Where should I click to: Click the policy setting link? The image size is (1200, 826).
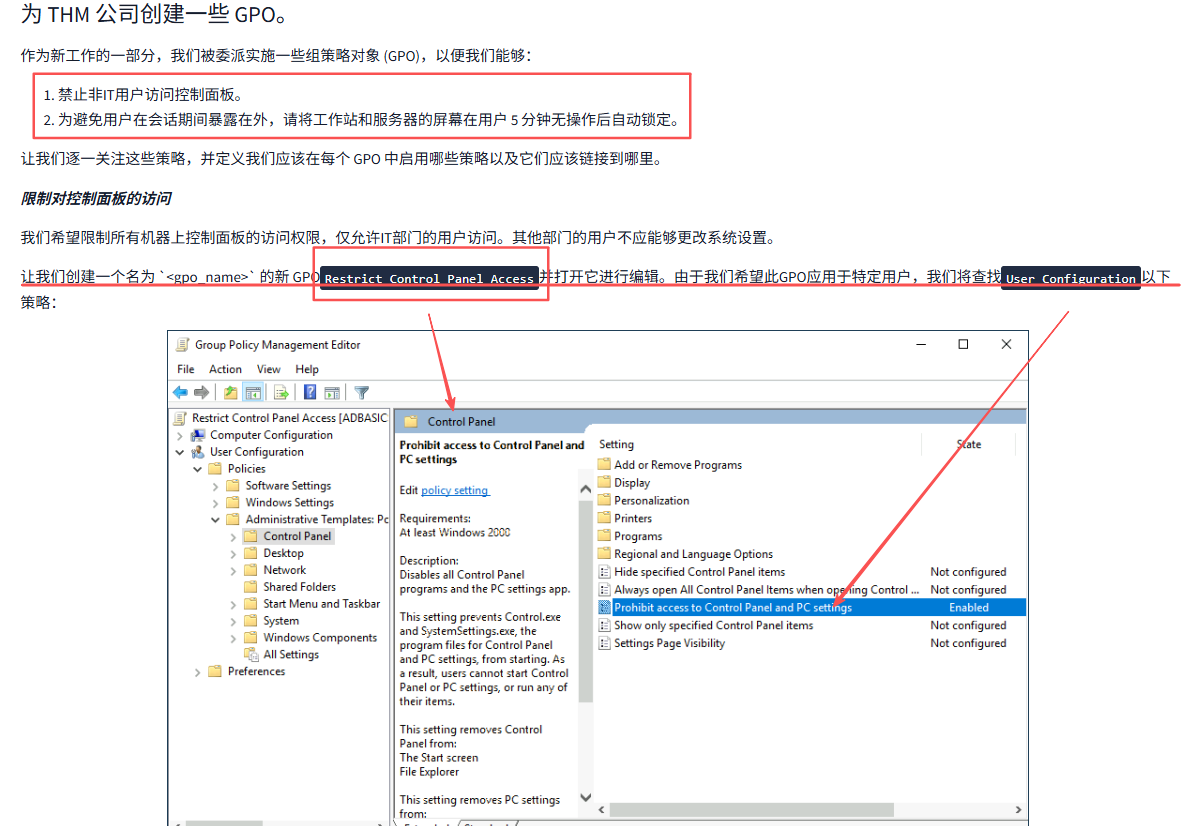(x=455, y=490)
